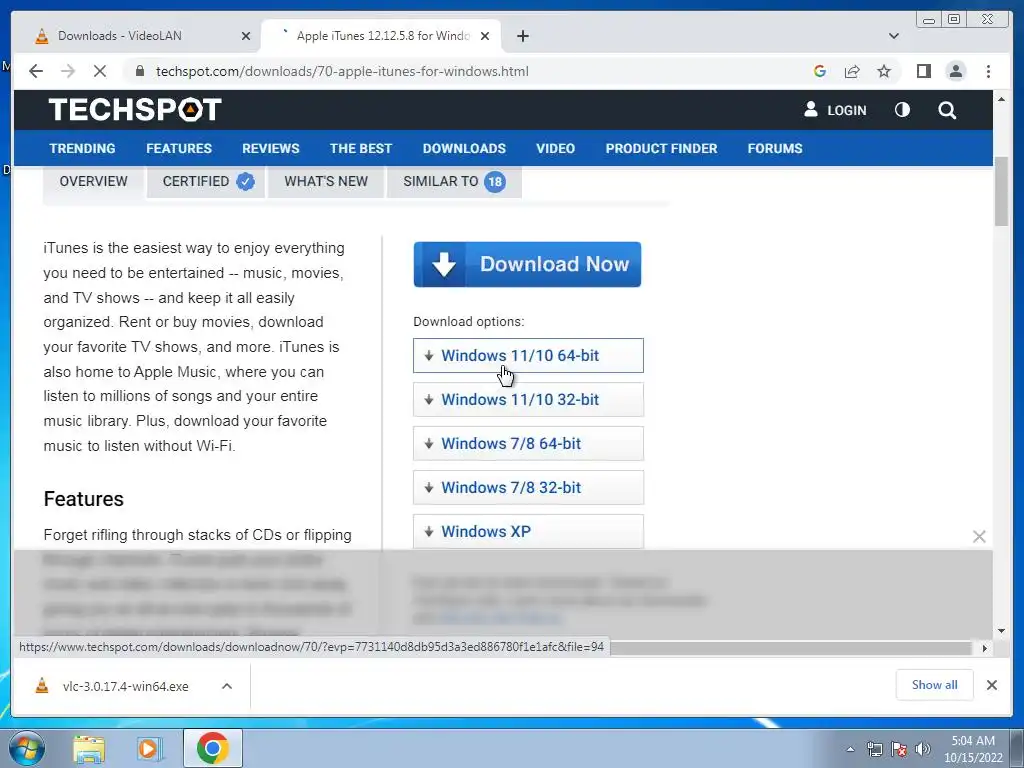
Task: Switch to the SIMILAR TO tab
Action: tap(455, 182)
